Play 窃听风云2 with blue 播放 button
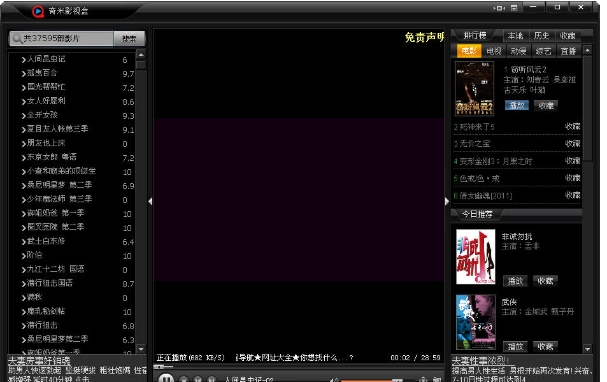The image size is (607, 382). pos(516,105)
